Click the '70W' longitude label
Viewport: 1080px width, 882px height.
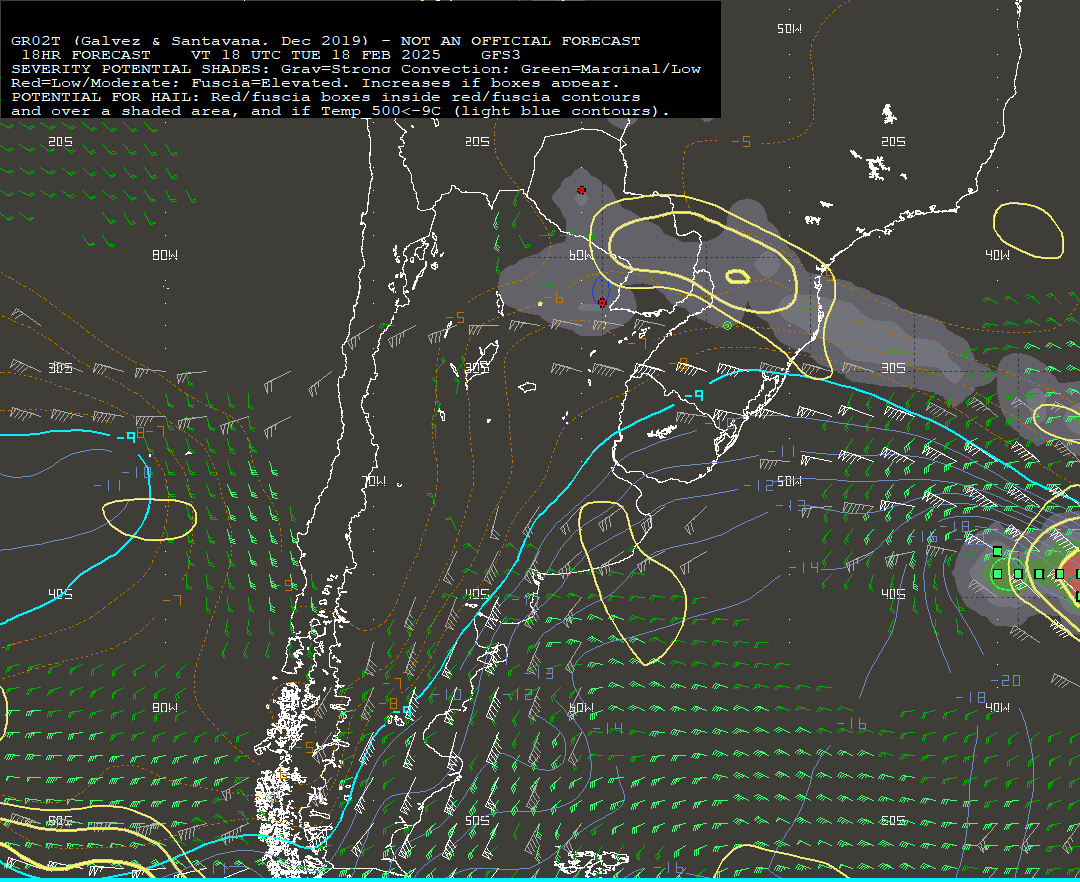point(373,481)
